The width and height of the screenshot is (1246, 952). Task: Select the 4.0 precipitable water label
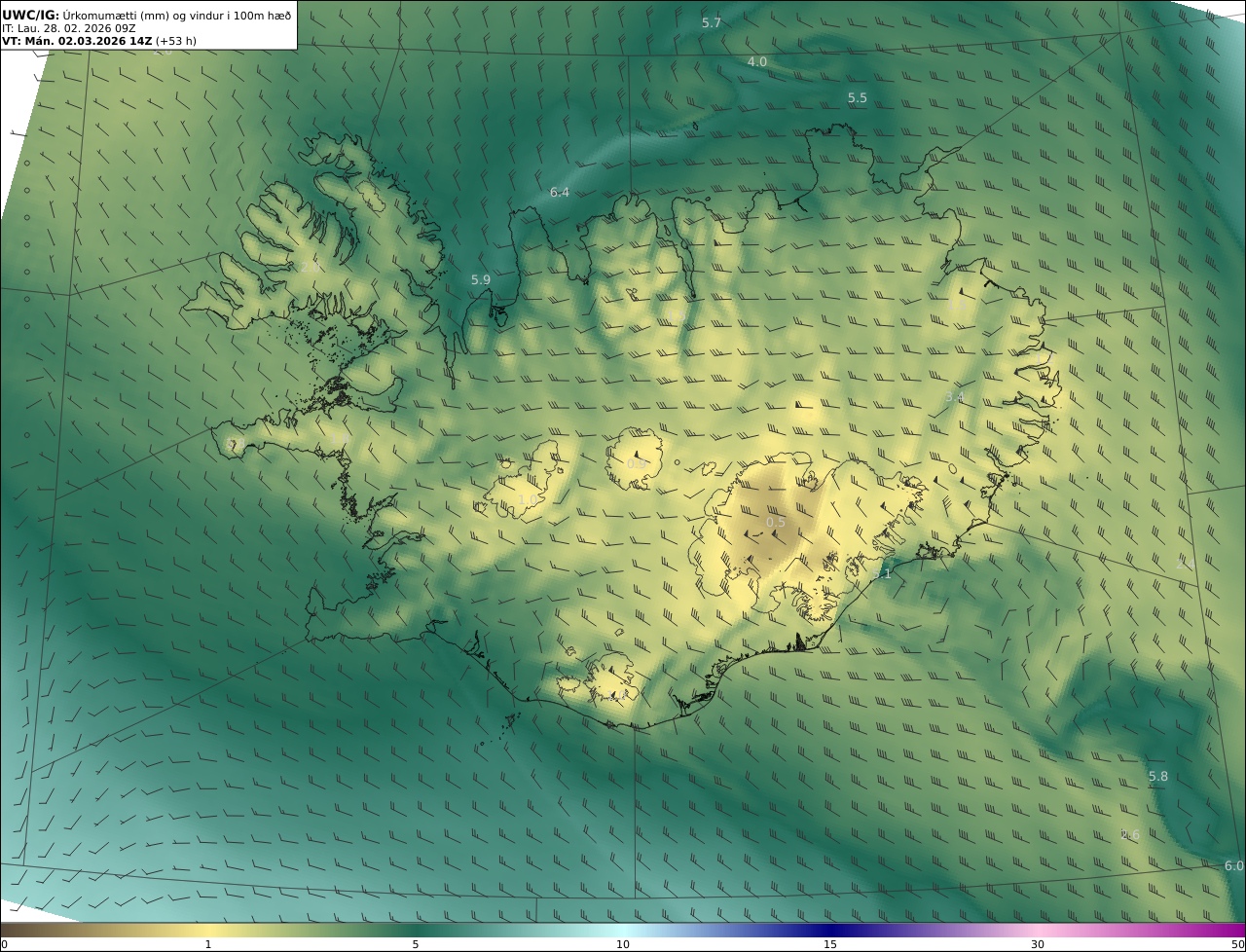click(757, 61)
